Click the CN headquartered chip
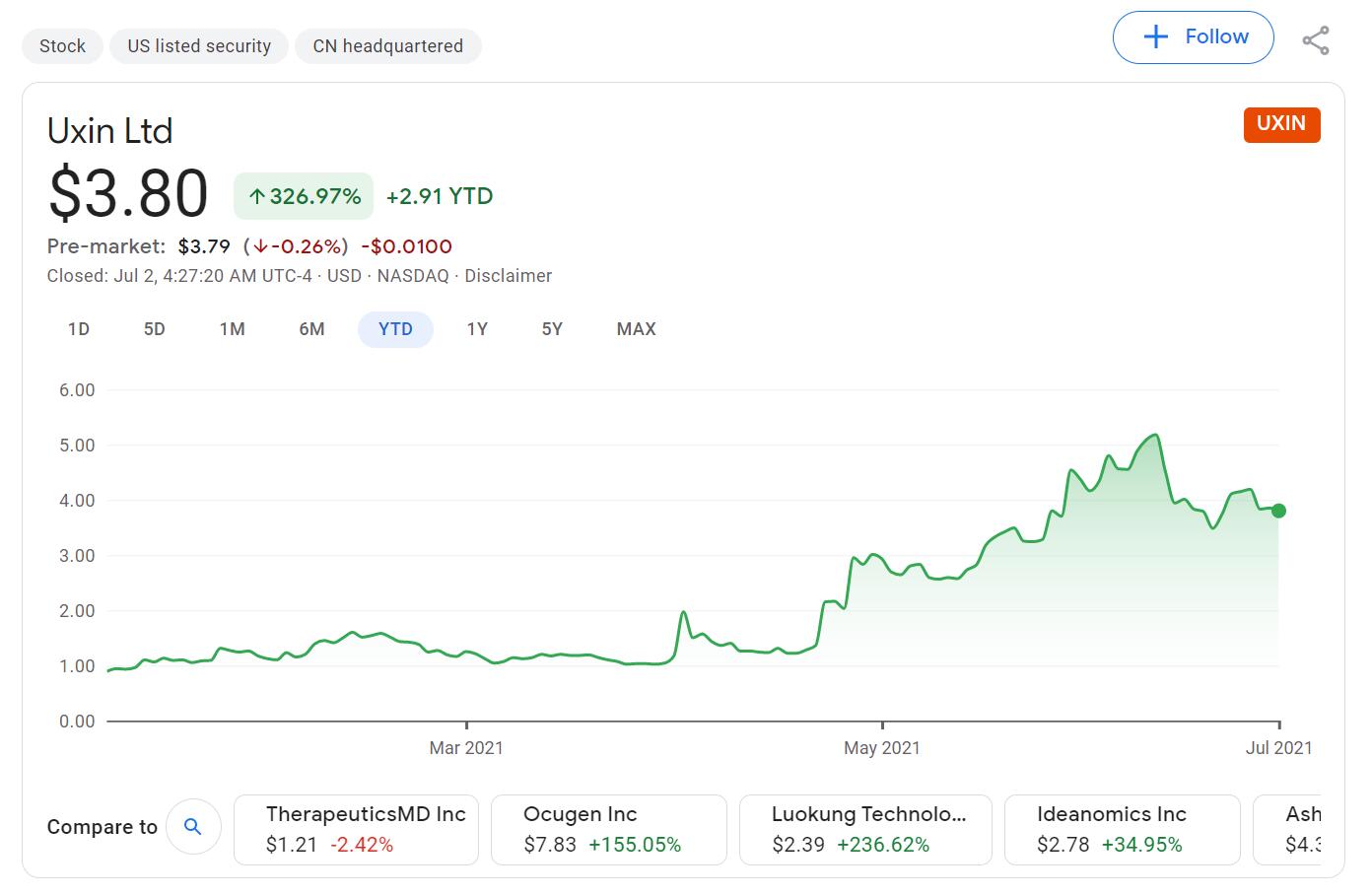The image size is (1372, 896). pos(387,46)
